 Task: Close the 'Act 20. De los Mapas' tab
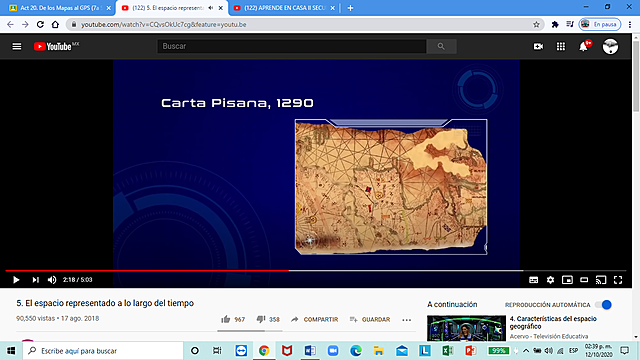click(109, 8)
